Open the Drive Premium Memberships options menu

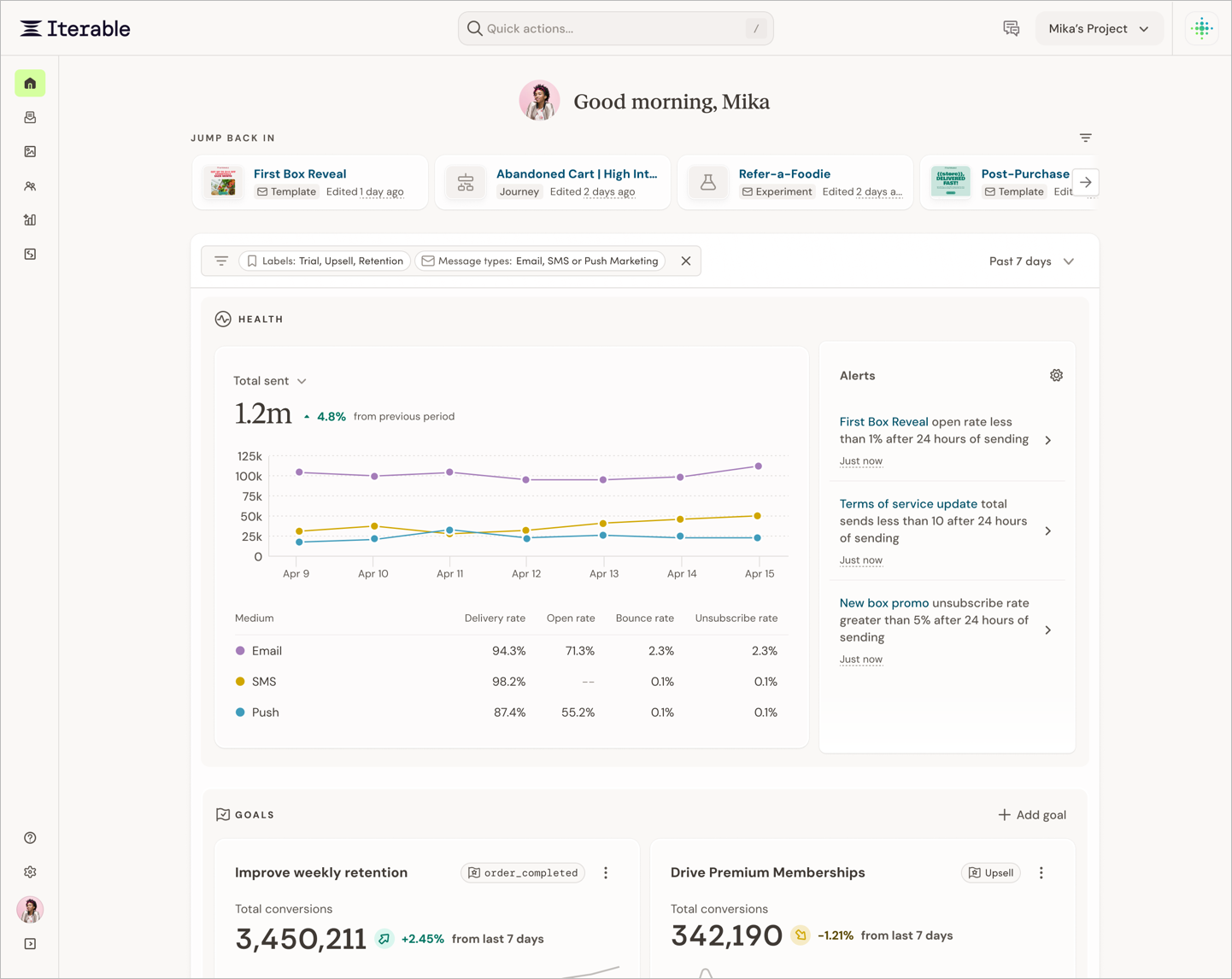[1041, 873]
